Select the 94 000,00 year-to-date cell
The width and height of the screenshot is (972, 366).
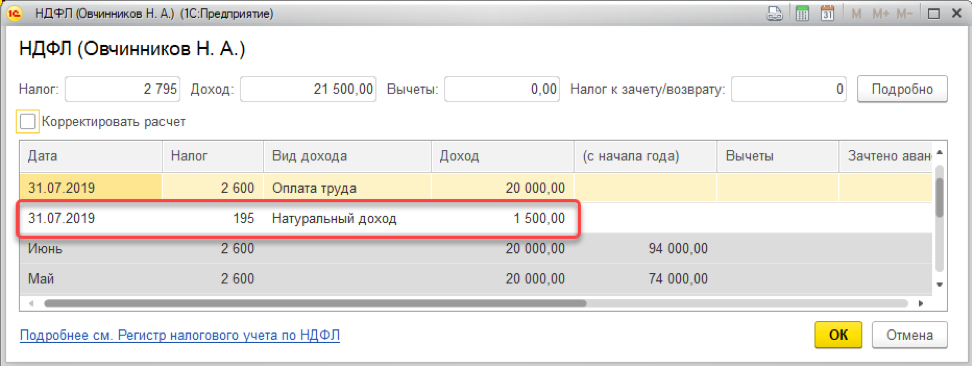coord(646,249)
